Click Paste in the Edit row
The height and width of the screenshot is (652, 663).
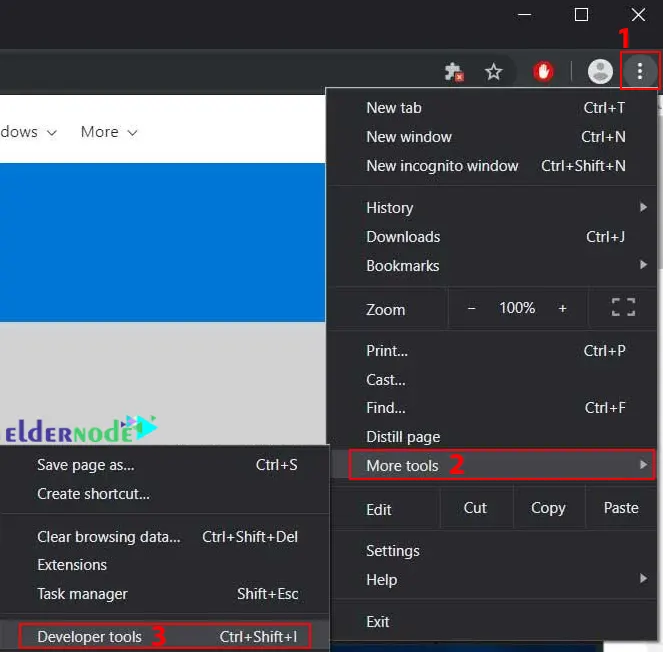point(621,508)
